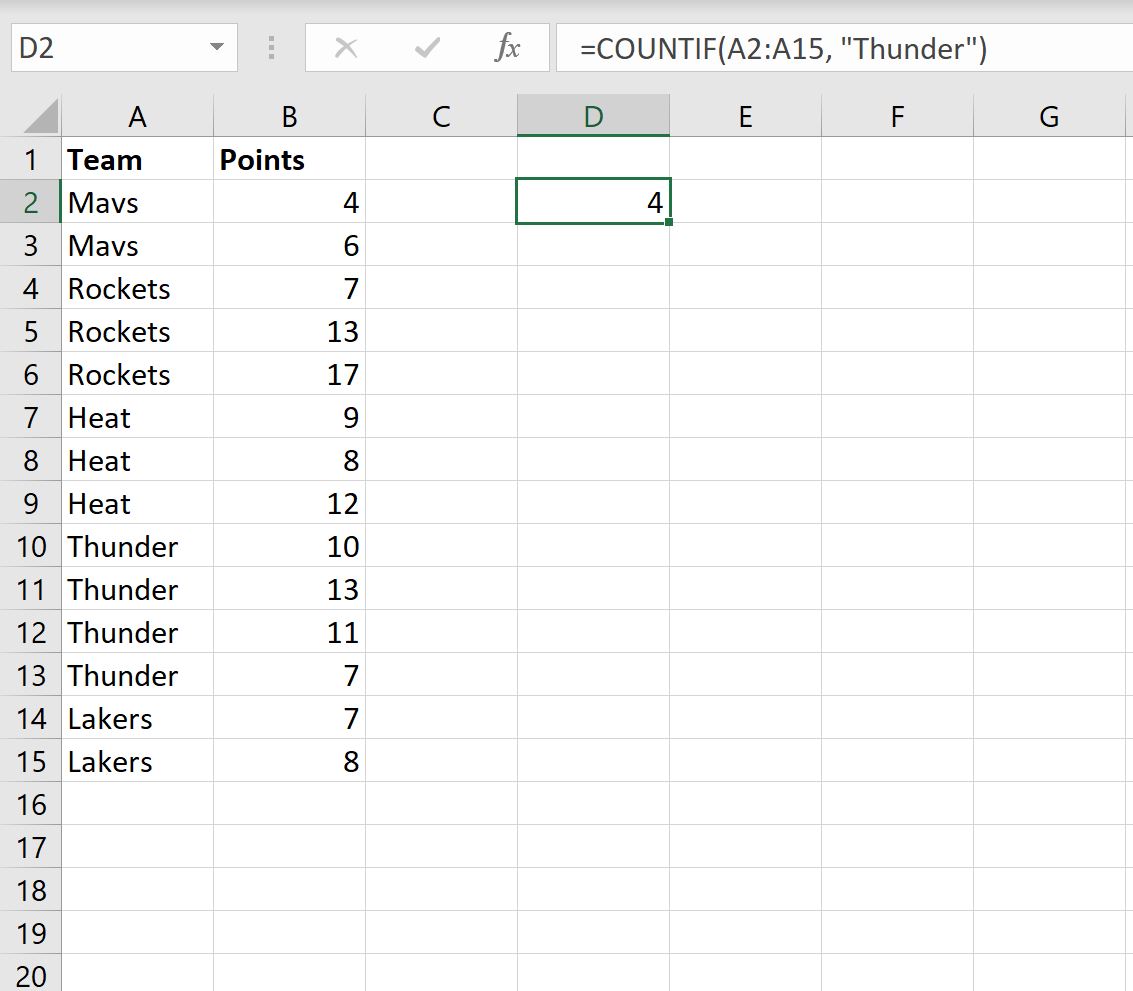The image size is (1133, 991).
Task: Select cell D2 containing the value 4
Action: (x=593, y=202)
